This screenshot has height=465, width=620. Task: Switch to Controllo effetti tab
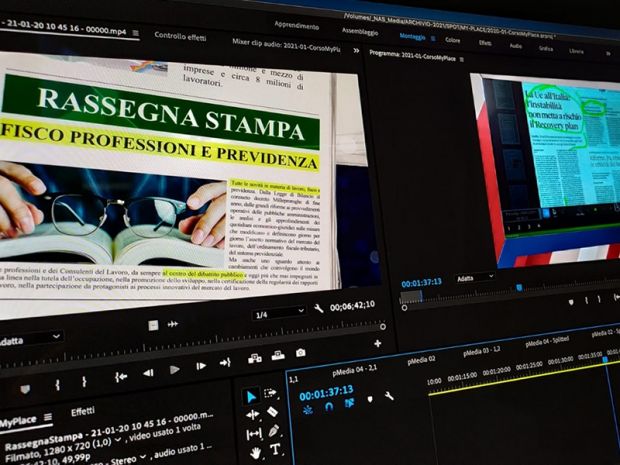coord(180,36)
